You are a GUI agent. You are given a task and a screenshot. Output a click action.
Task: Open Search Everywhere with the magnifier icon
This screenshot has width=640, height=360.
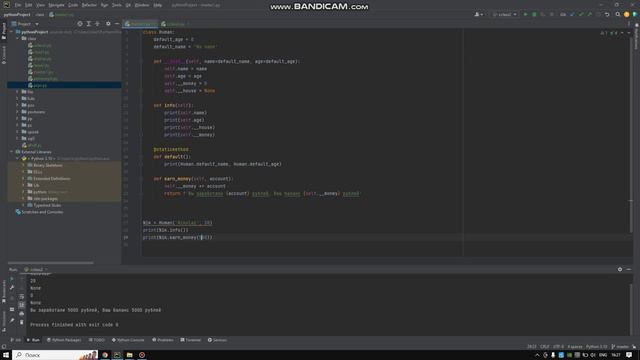tap(618, 14)
